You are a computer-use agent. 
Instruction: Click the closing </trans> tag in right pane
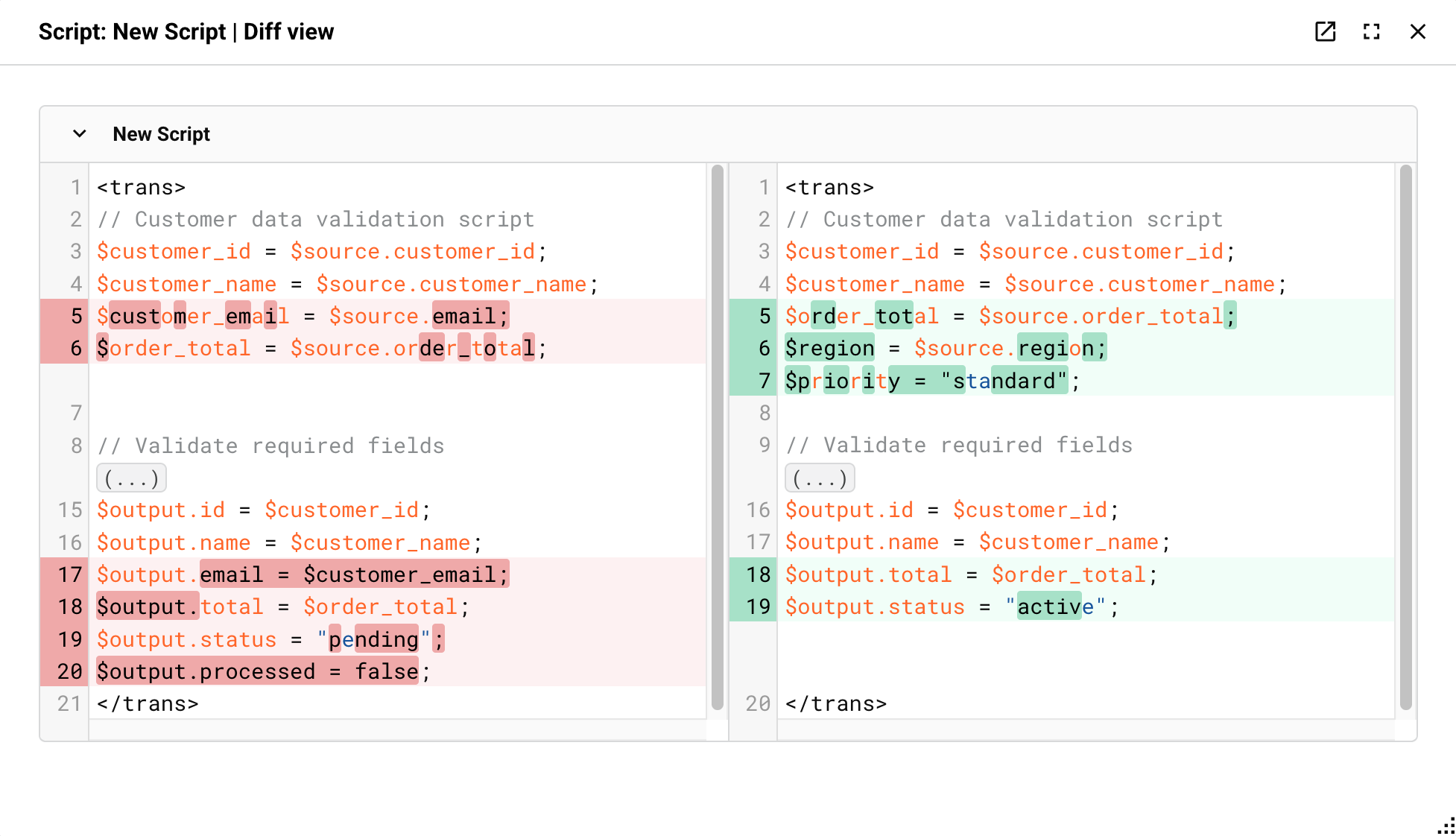[x=836, y=703]
